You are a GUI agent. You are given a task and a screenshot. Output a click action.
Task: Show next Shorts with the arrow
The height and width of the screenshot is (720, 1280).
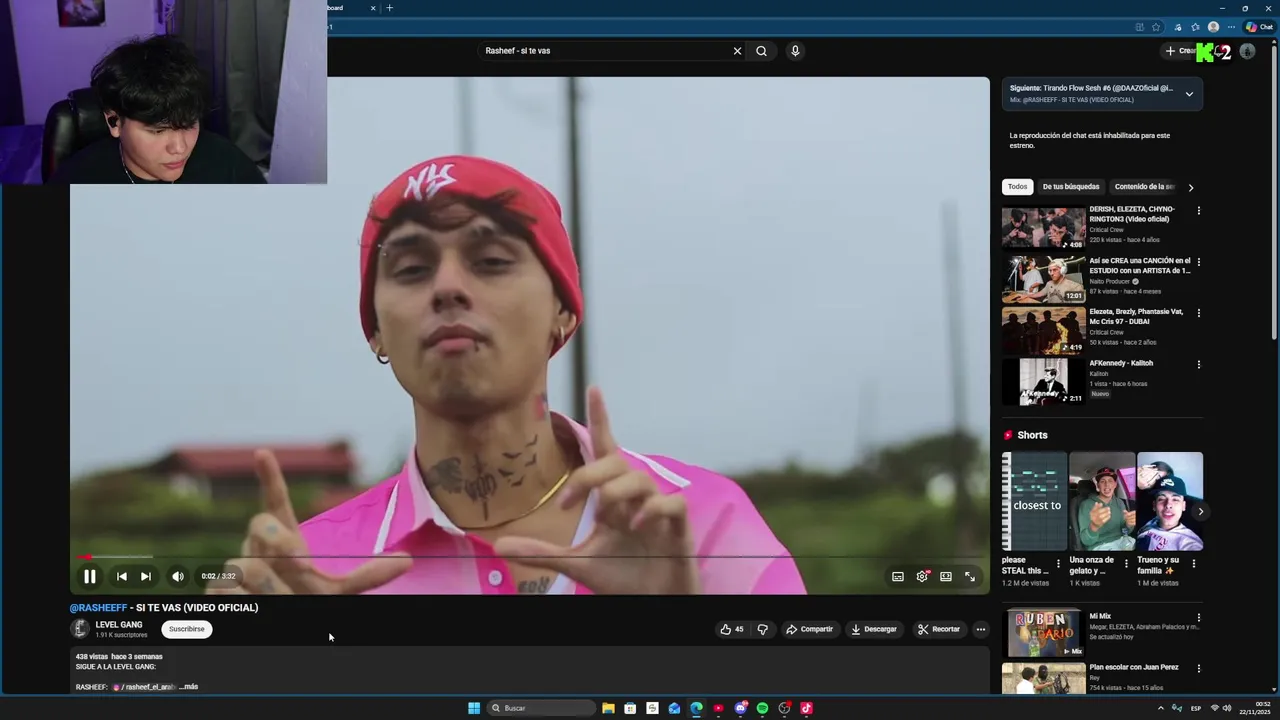click(x=1200, y=512)
